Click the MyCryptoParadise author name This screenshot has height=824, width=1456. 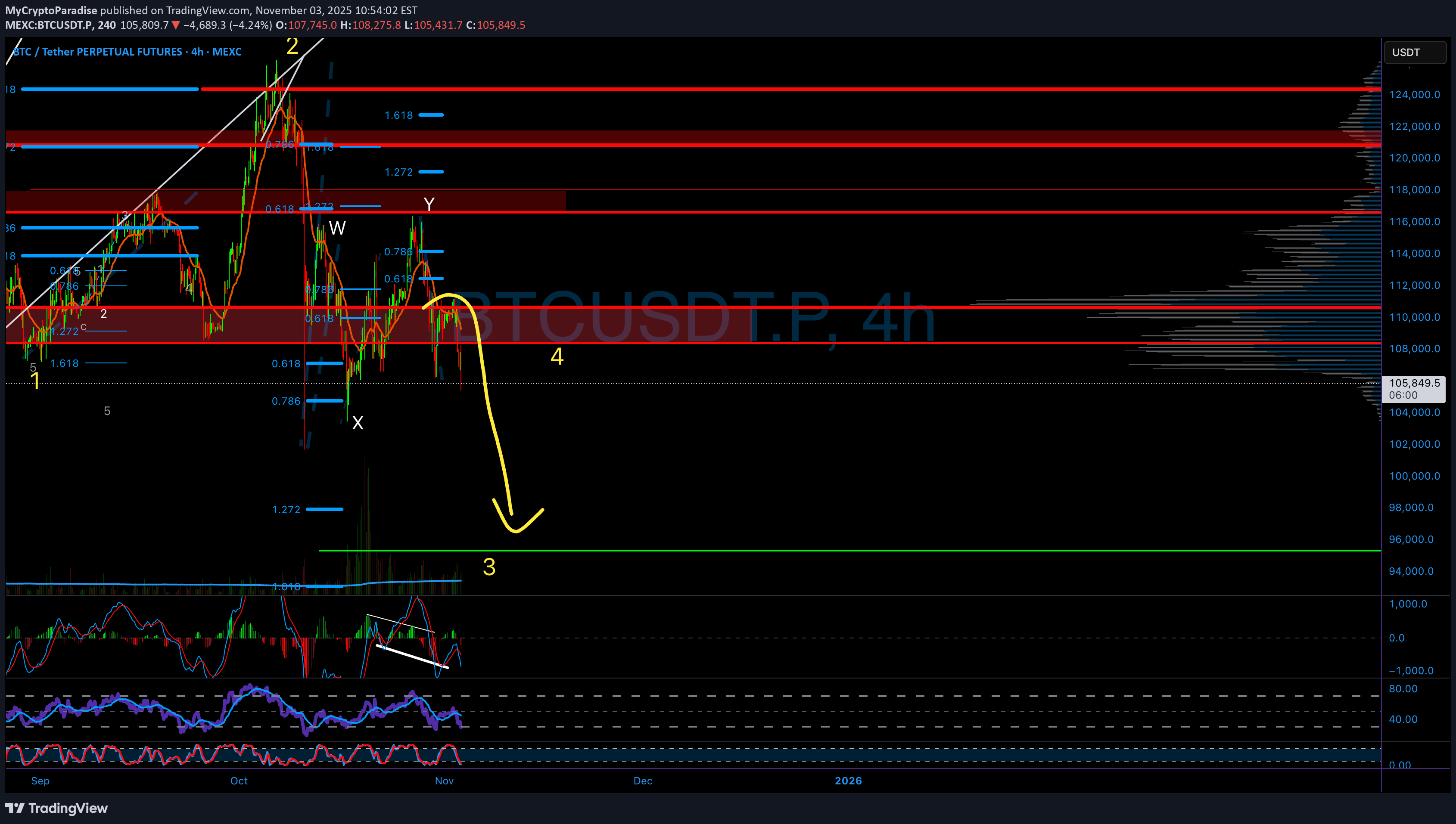coord(52,10)
